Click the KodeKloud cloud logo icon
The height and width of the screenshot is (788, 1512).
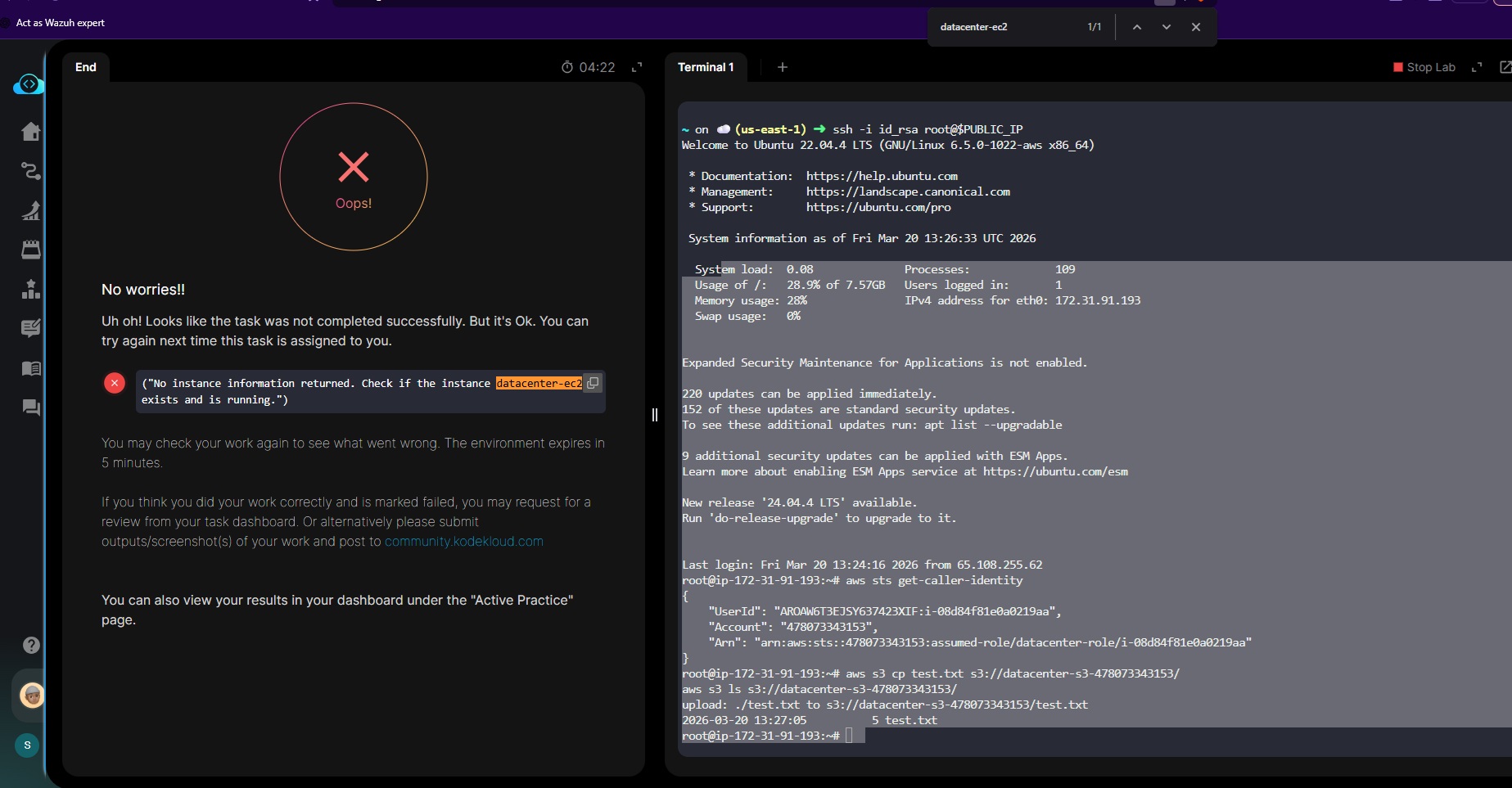[28, 84]
